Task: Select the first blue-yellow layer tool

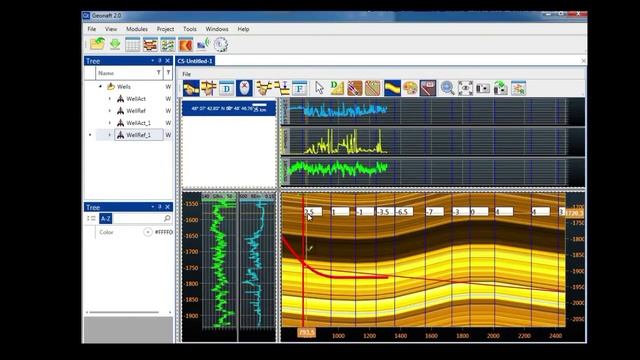Action: (191, 88)
